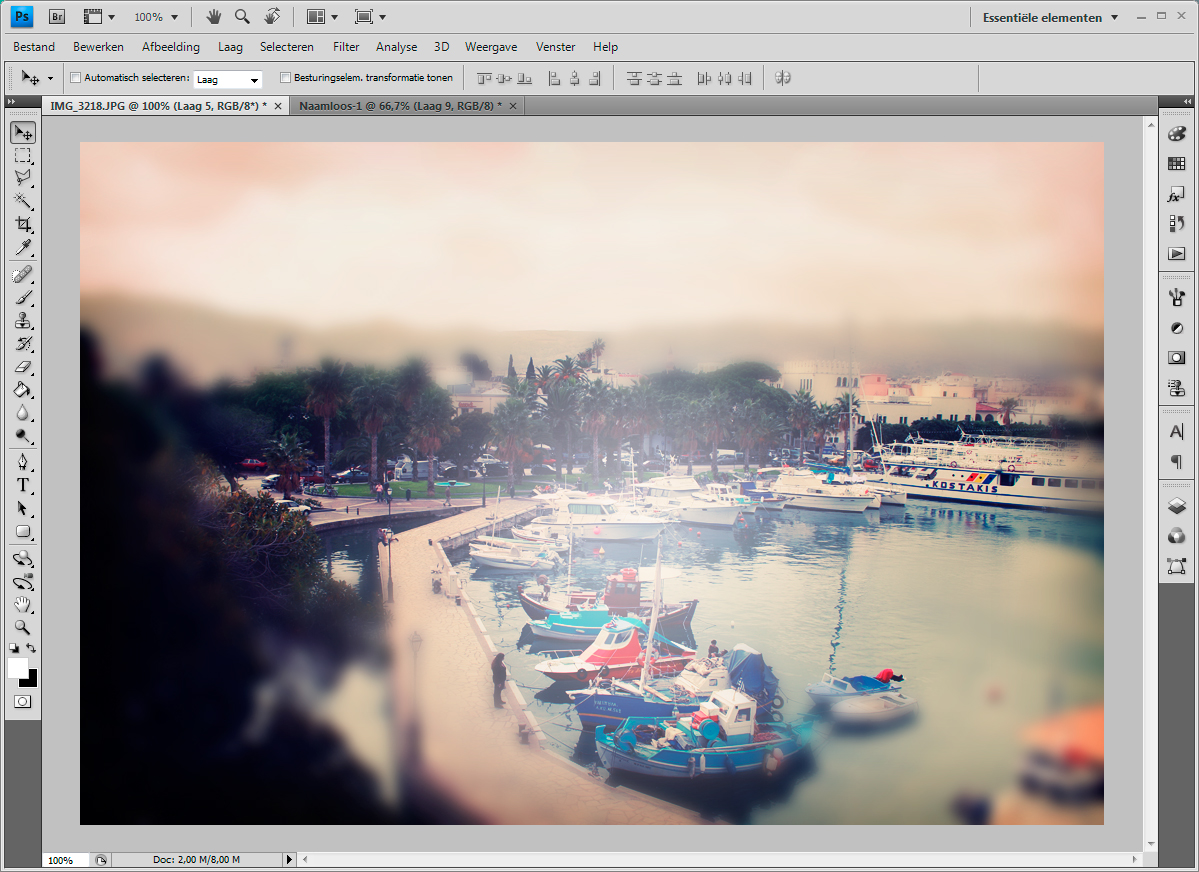
Task: Open the Swatches panel icon
Action: pos(1177,164)
